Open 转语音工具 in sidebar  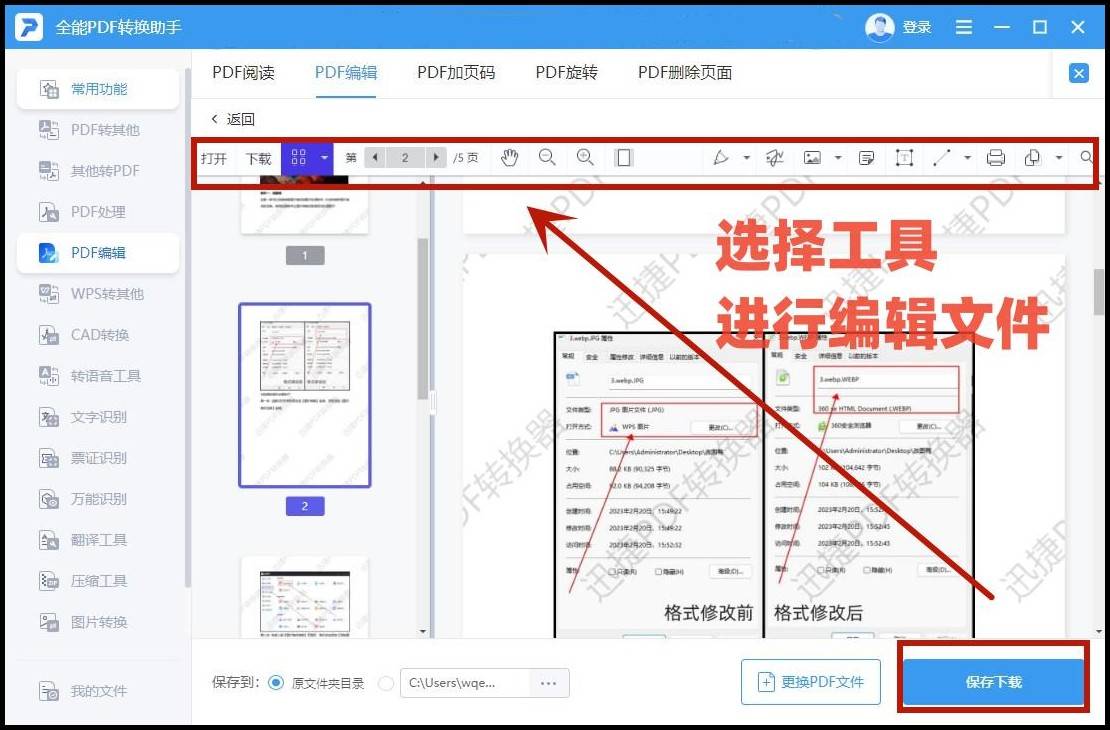pyautogui.click(x=98, y=376)
